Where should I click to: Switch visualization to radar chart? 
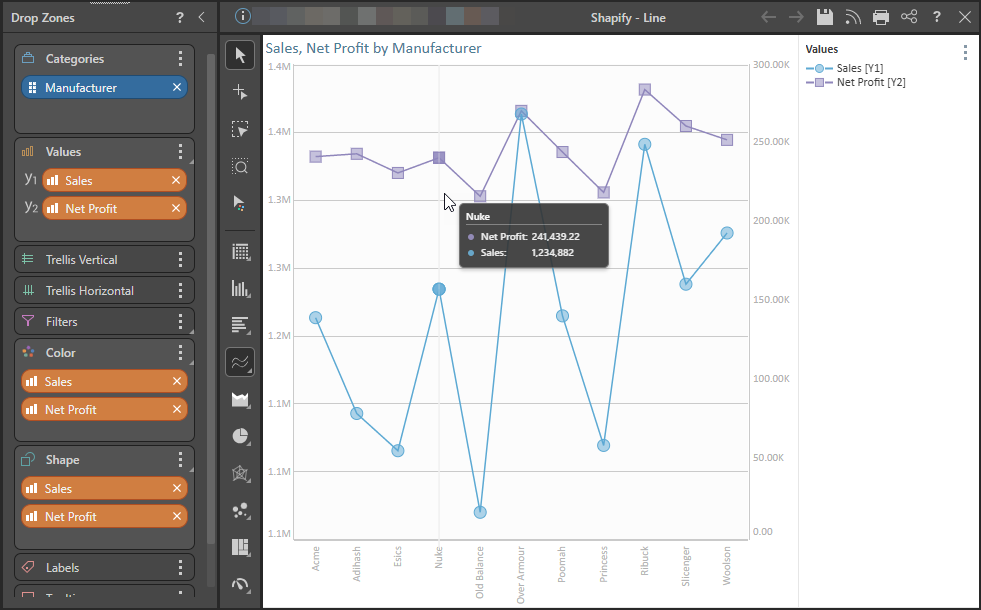point(240,473)
